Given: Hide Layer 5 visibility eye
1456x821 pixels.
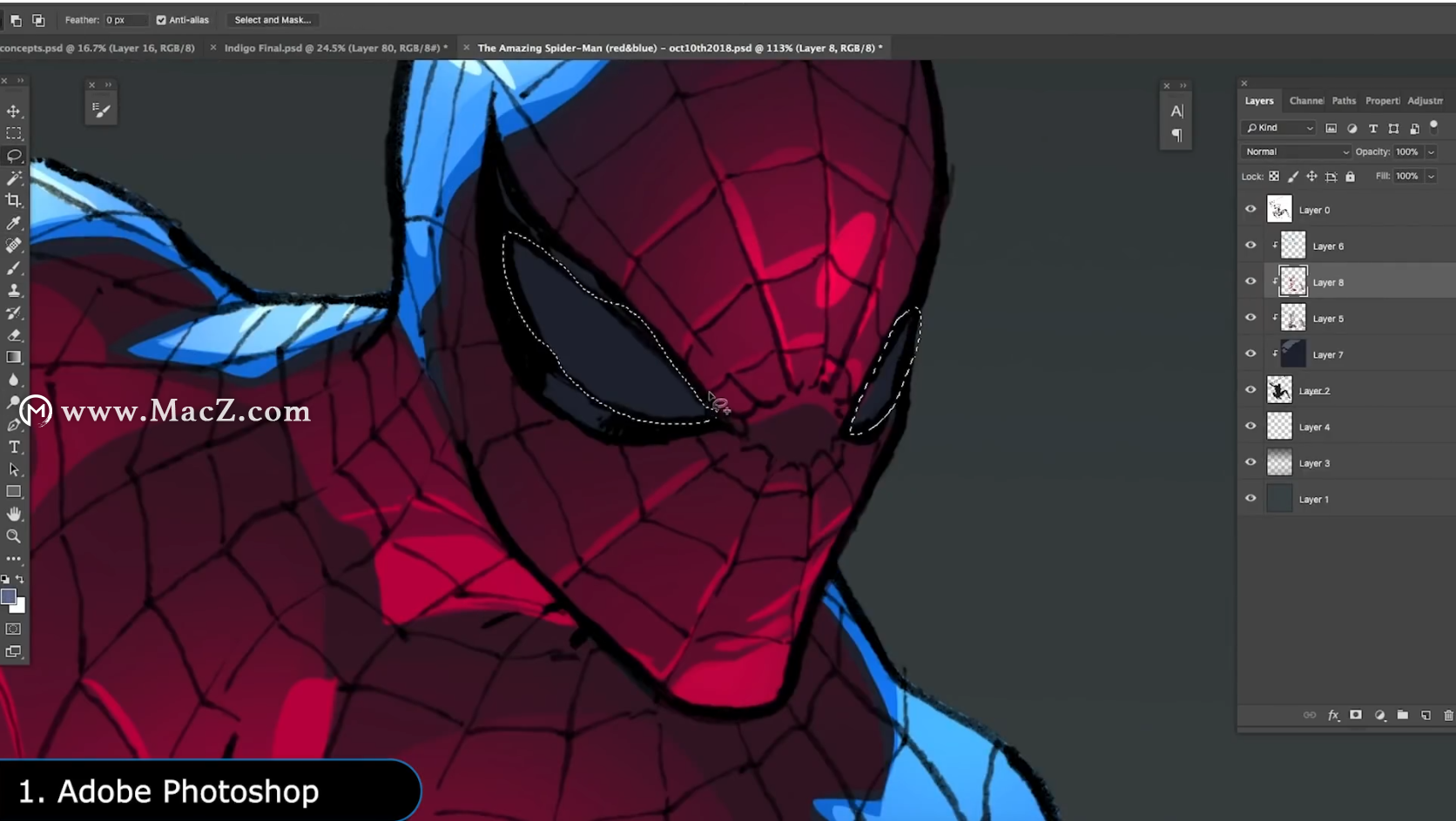Looking at the screenshot, I should point(1250,318).
